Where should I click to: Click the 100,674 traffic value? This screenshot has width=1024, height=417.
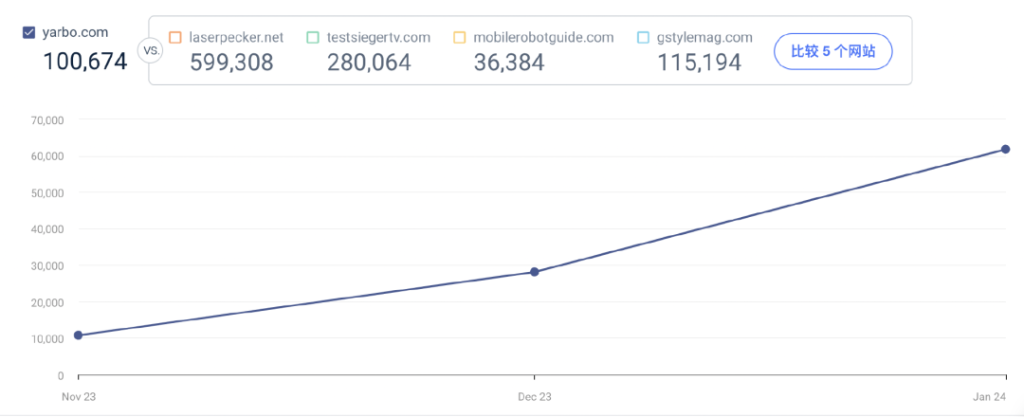(85, 61)
